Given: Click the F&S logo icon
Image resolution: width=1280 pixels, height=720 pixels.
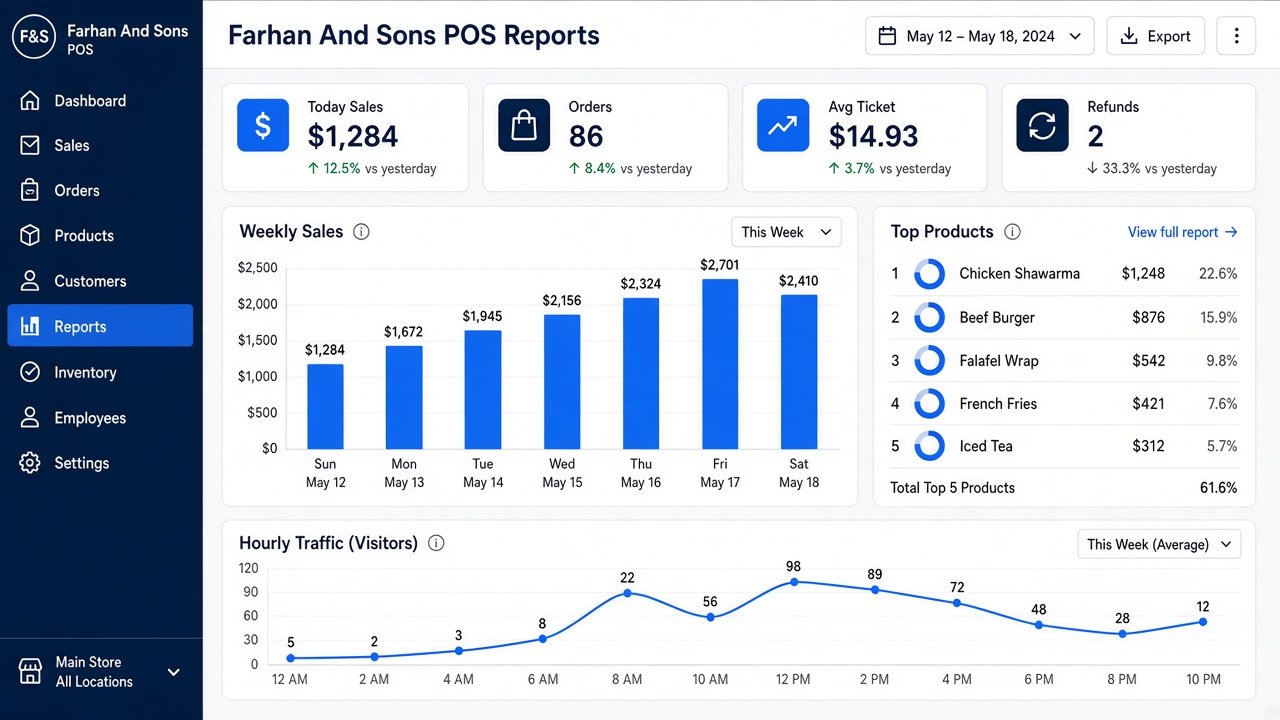Looking at the screenshot, I should [33, 37].
